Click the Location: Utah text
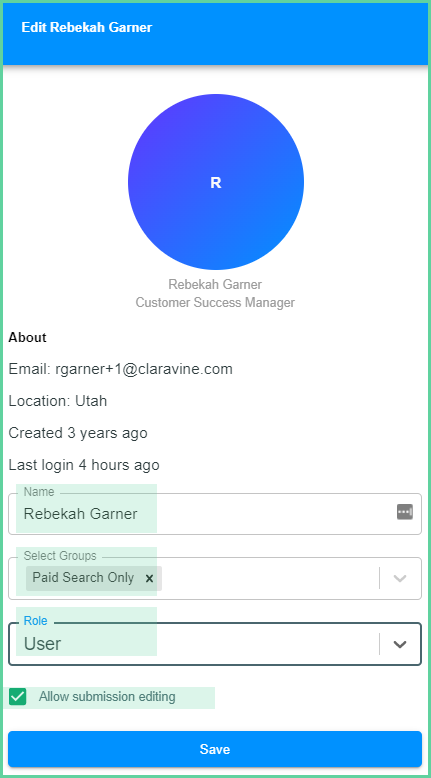The image size is (431, 778). pyautogui.click(x=58, y=401)
